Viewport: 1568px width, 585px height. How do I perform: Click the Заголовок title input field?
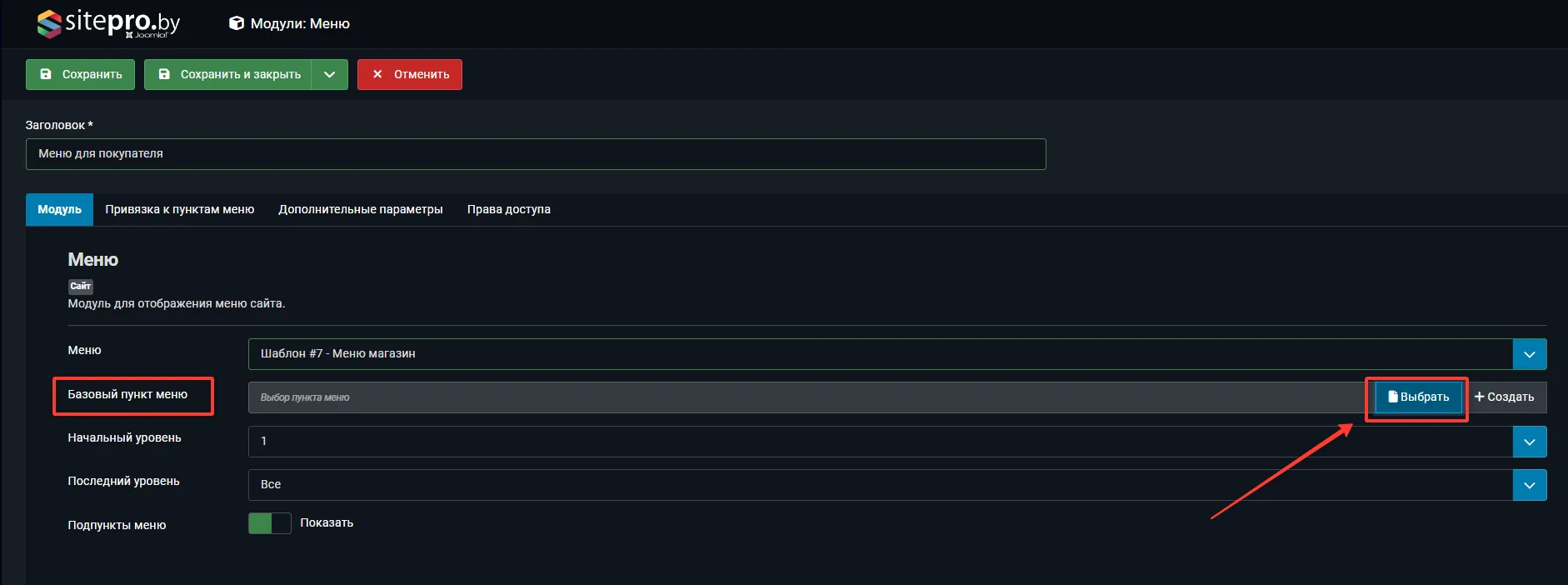(x=535, y=154)
